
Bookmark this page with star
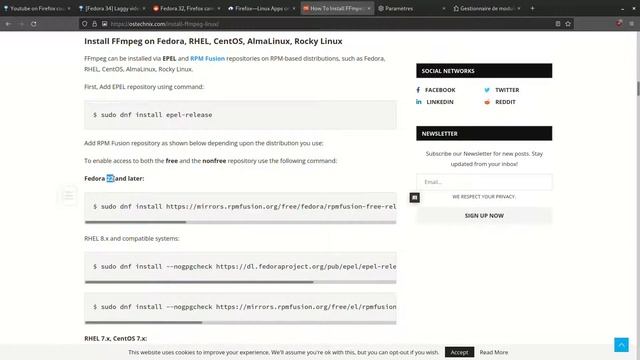point(568,24)
